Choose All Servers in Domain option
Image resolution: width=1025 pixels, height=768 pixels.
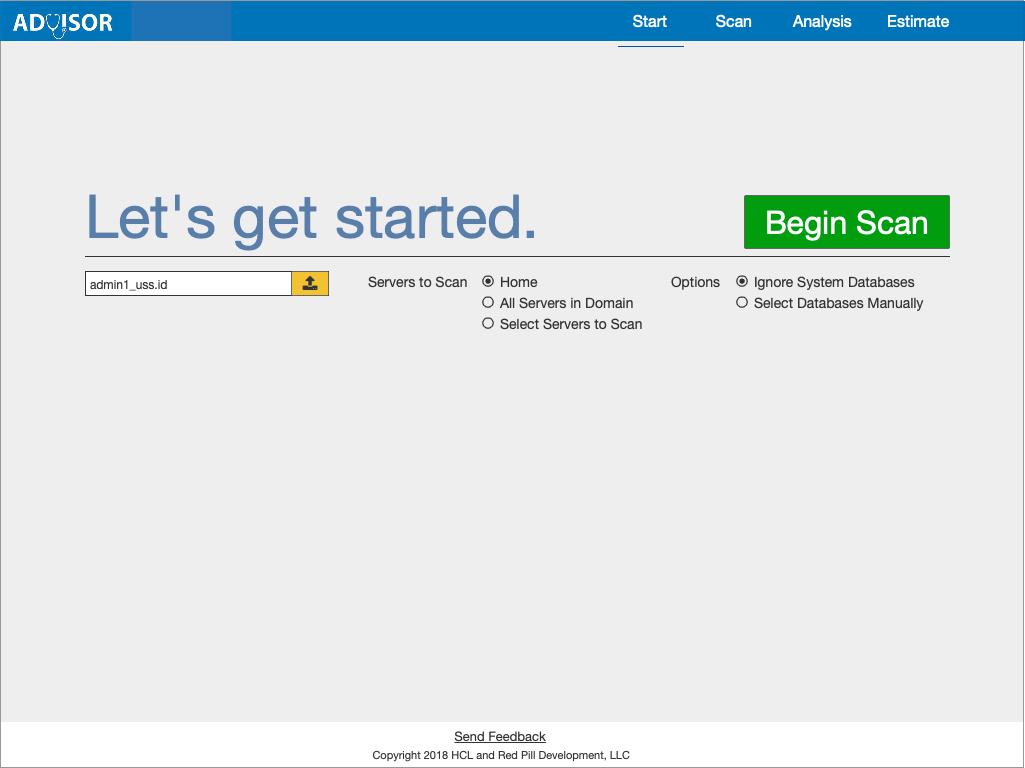pos(488,303)
